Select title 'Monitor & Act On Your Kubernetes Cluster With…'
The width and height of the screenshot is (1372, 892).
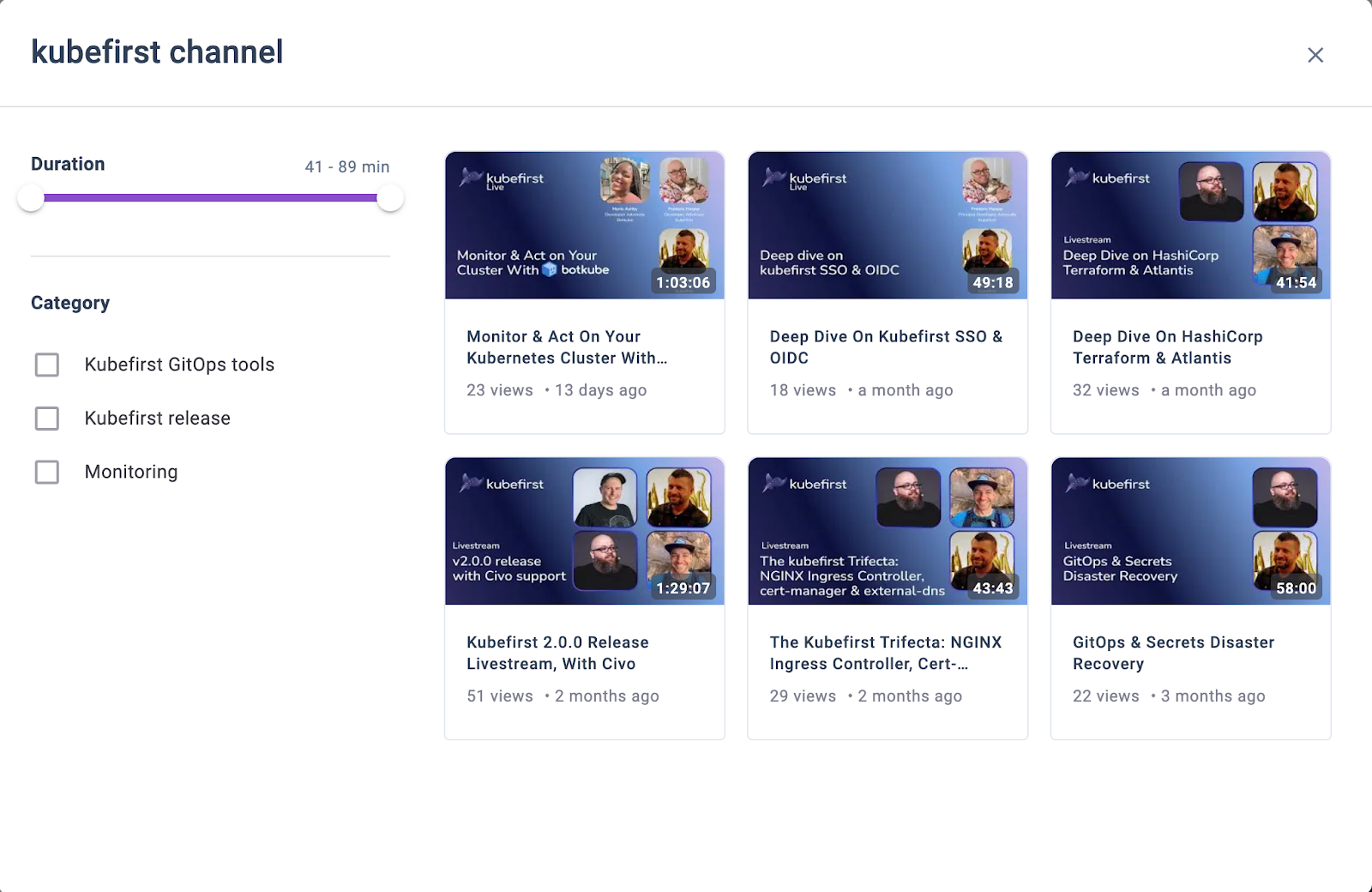pos(567,347)
